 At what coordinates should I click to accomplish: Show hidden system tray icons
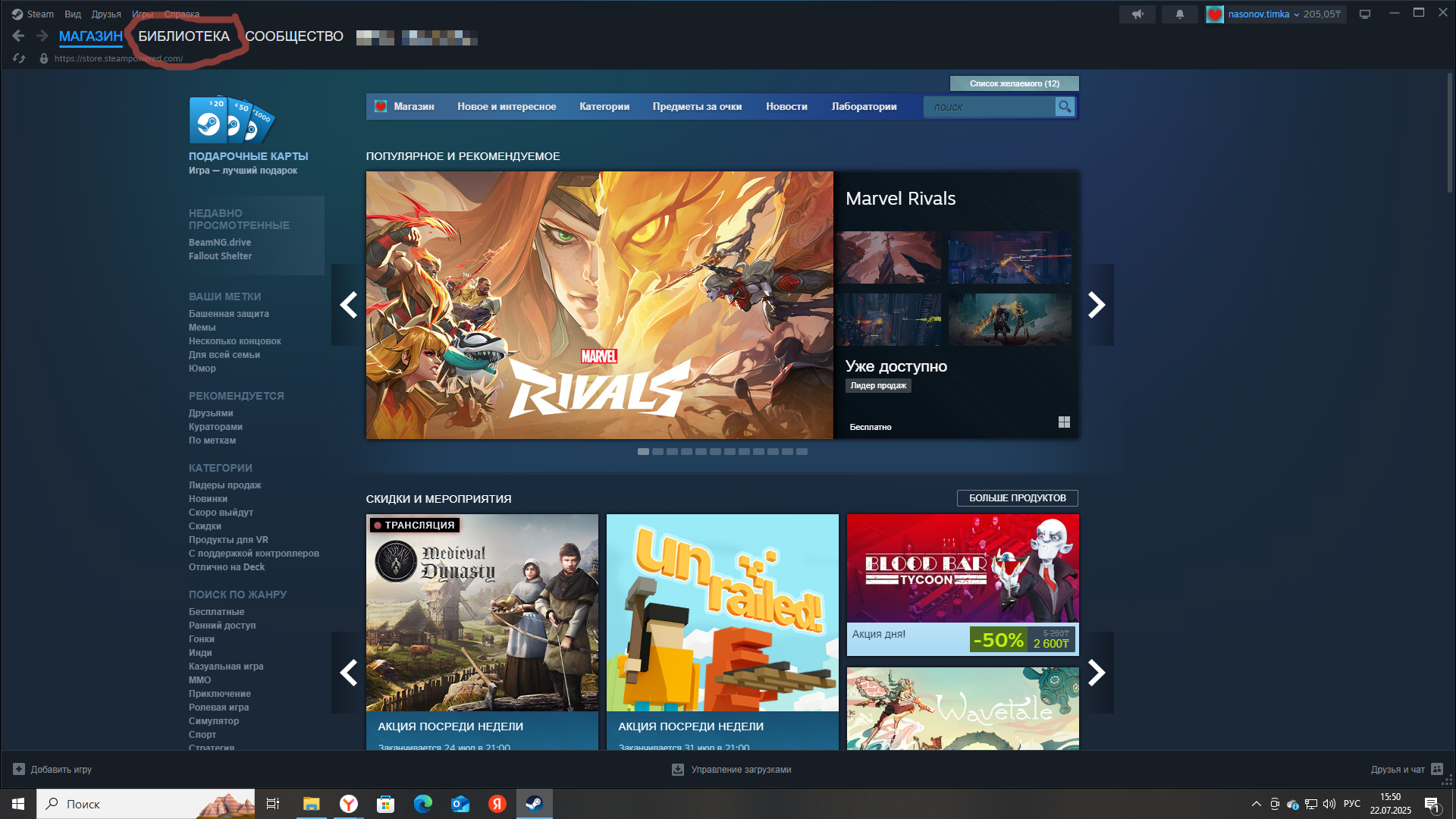[1257, 804]
